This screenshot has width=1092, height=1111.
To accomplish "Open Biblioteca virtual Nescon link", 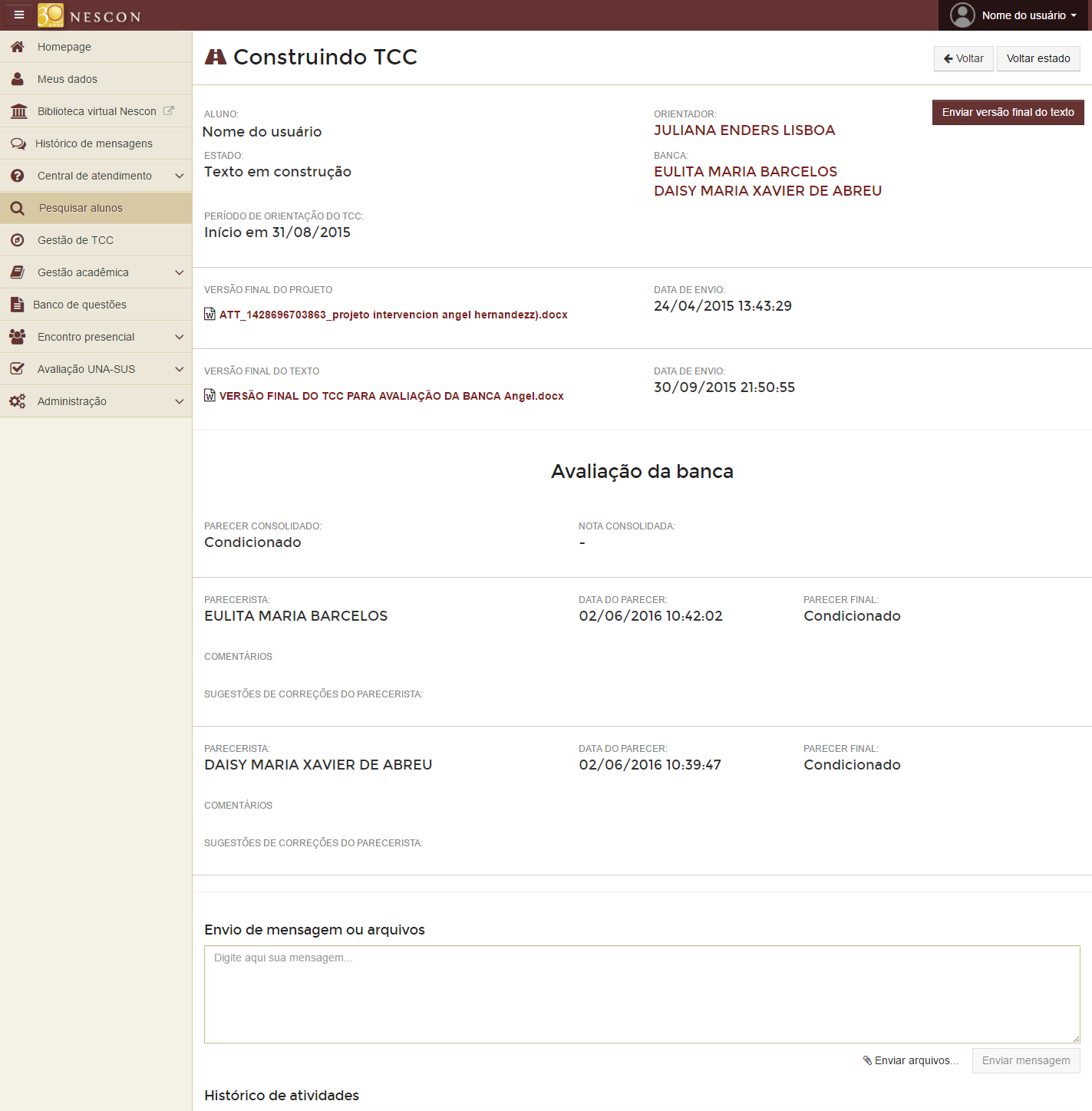I will [96, 111].
